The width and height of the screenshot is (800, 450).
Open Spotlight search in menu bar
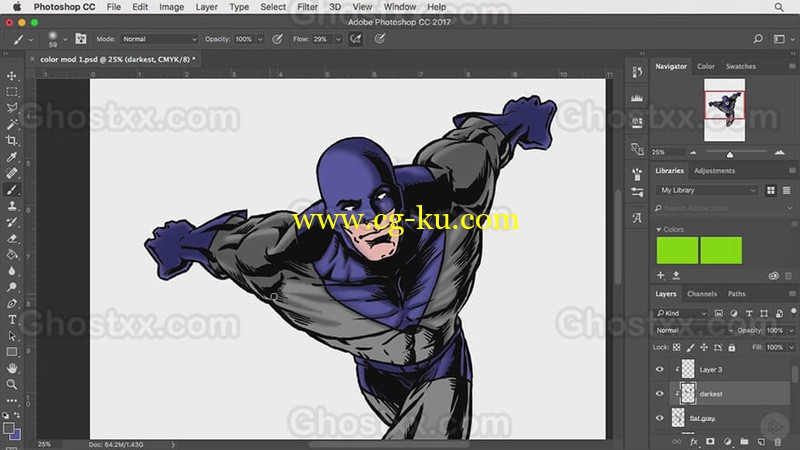click(x=779, y=7)
